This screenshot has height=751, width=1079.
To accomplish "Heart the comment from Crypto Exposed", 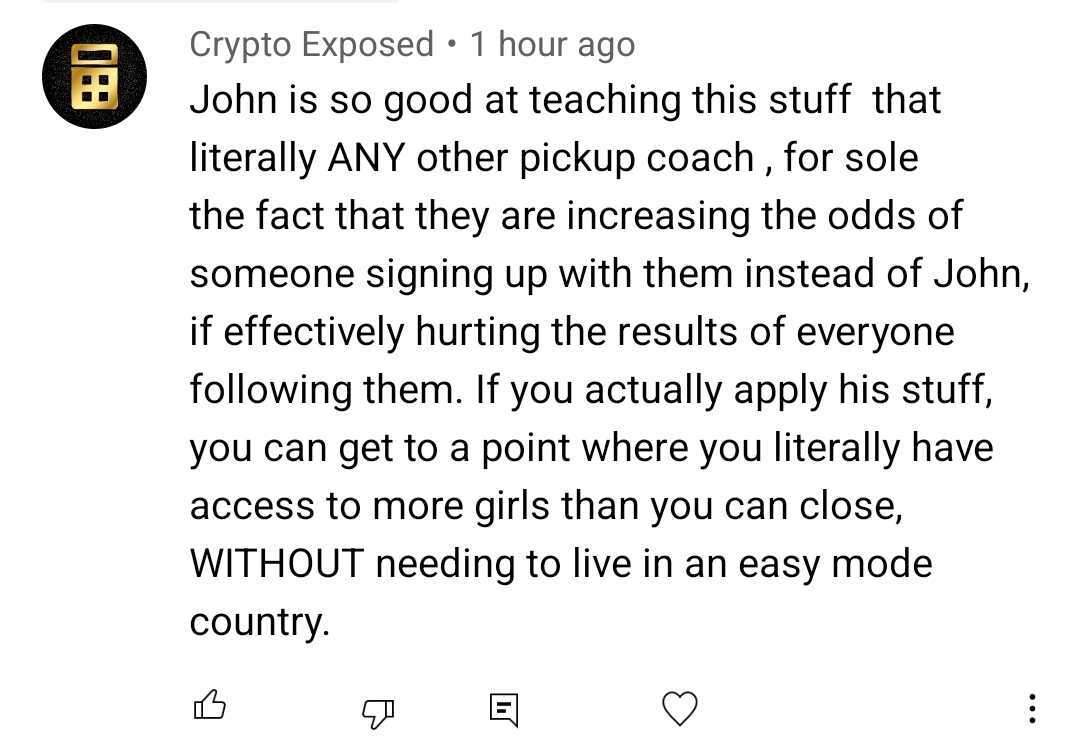I will pyautogui.click(x=680, y=708).
